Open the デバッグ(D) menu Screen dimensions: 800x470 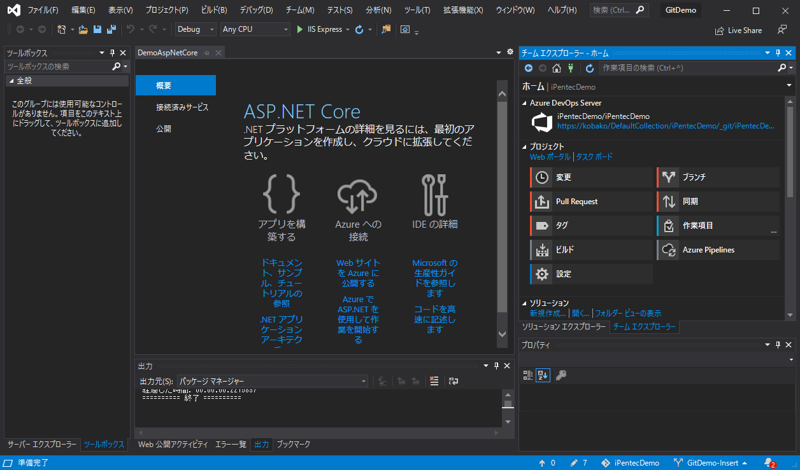[x=256, y=10]
